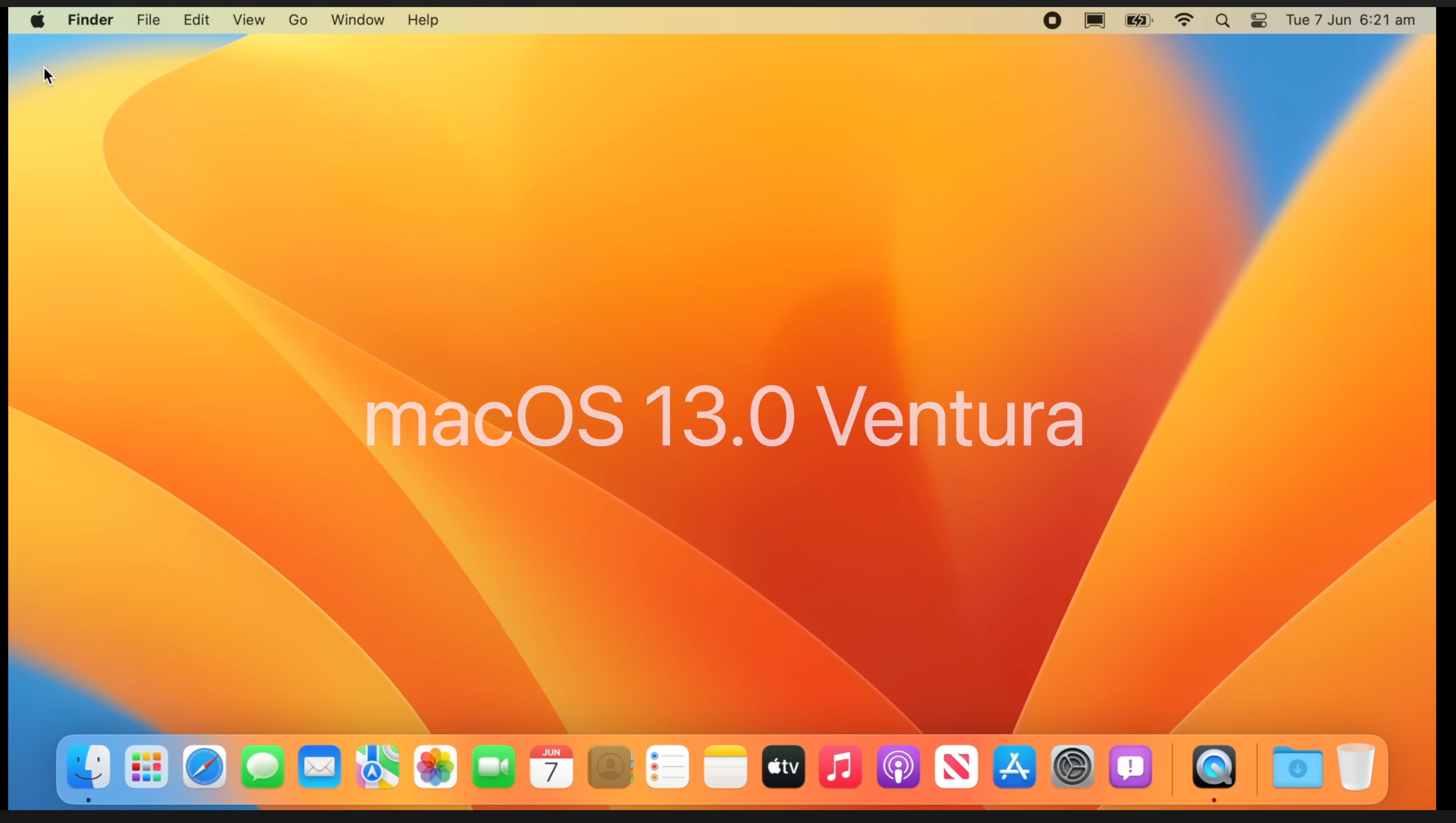Open the Finder menu

tap(90, 20)
